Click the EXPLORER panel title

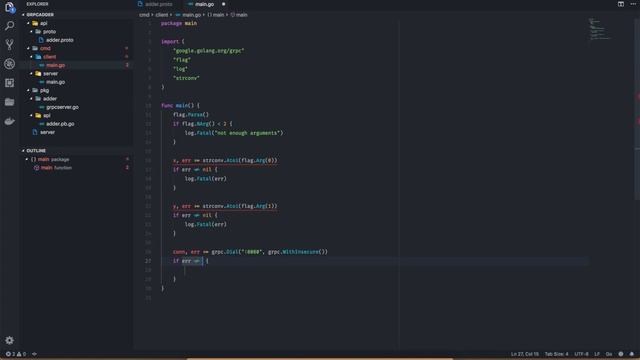(37, 4)
